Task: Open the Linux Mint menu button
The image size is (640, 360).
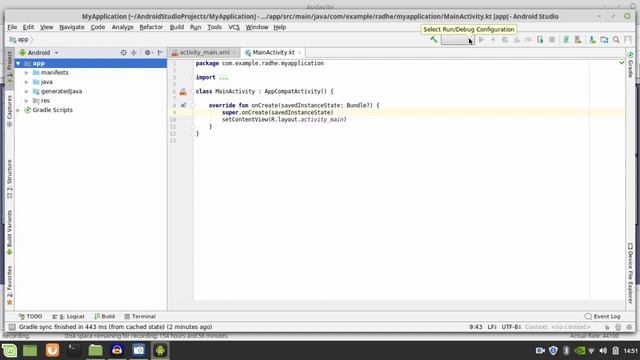Action: point(9,350)
